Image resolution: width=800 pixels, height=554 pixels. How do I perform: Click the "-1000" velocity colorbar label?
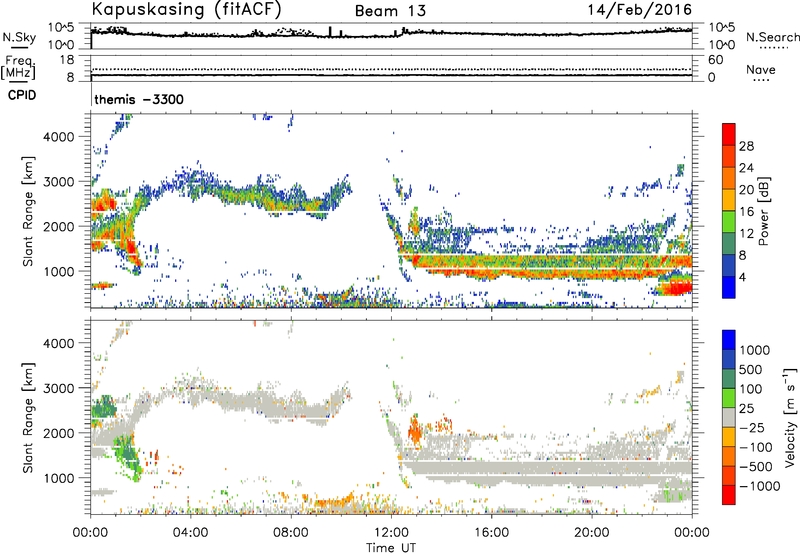click(760, 486)
